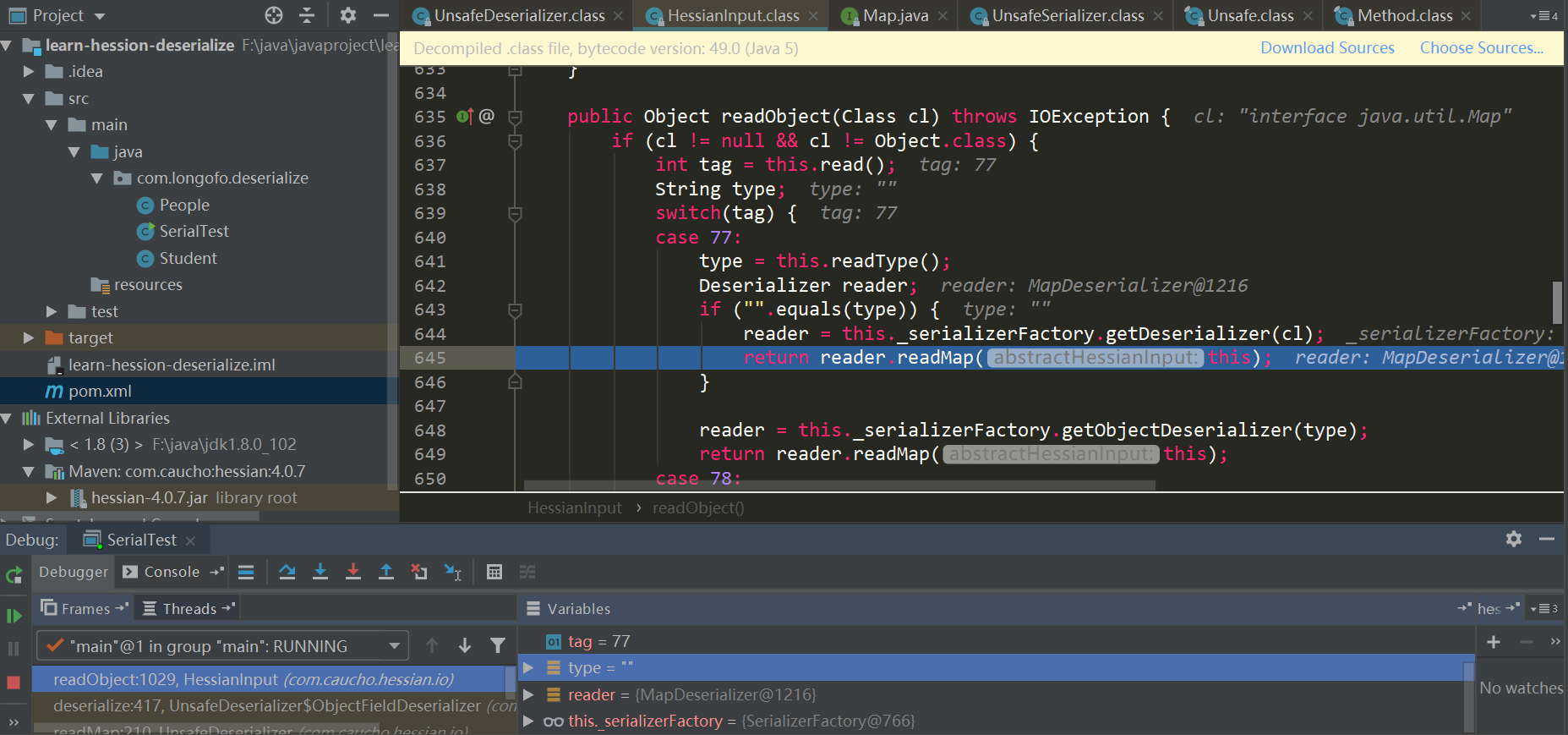Open the Console tab
Screen dimensions: 1568x735
tap(172, 573)
